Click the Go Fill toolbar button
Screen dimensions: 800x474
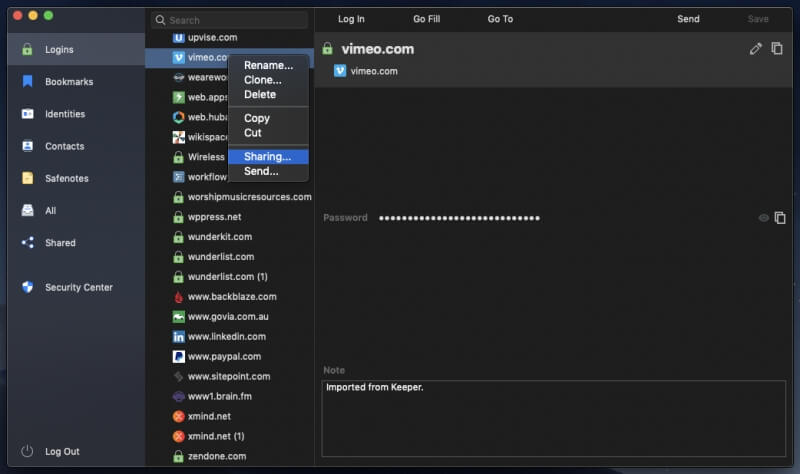[427, 19]
